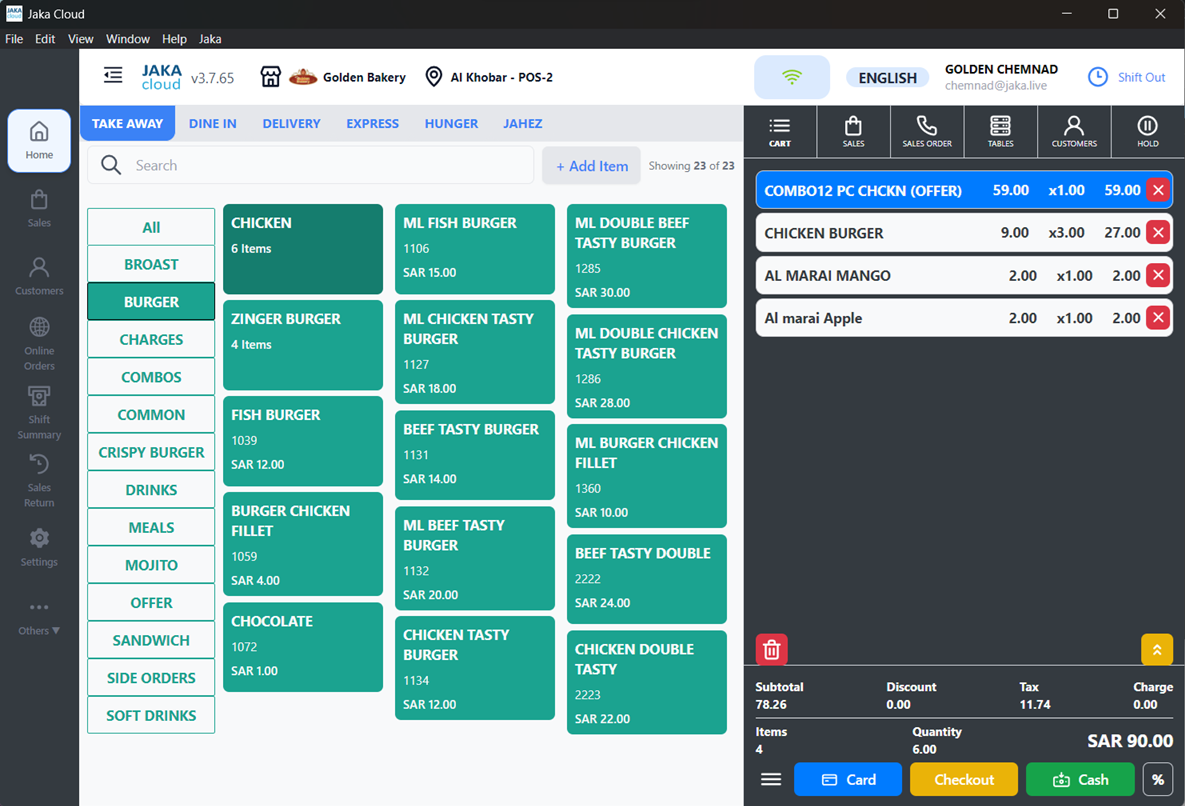This screenshot has height=806, width=1185.
Task: Switch to the DINE IN tab
Action: tap(212, 123)
